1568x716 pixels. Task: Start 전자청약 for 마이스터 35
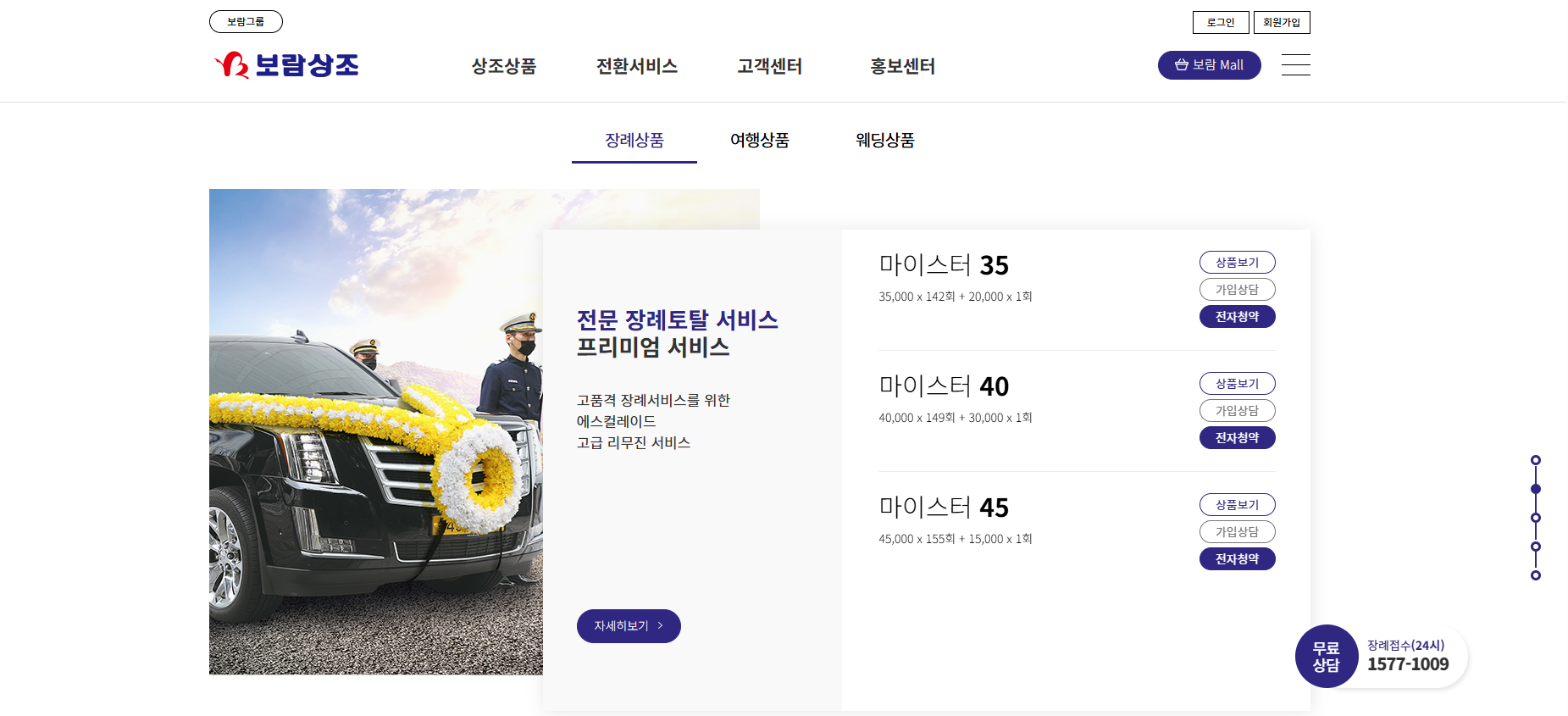[1238, 317]
